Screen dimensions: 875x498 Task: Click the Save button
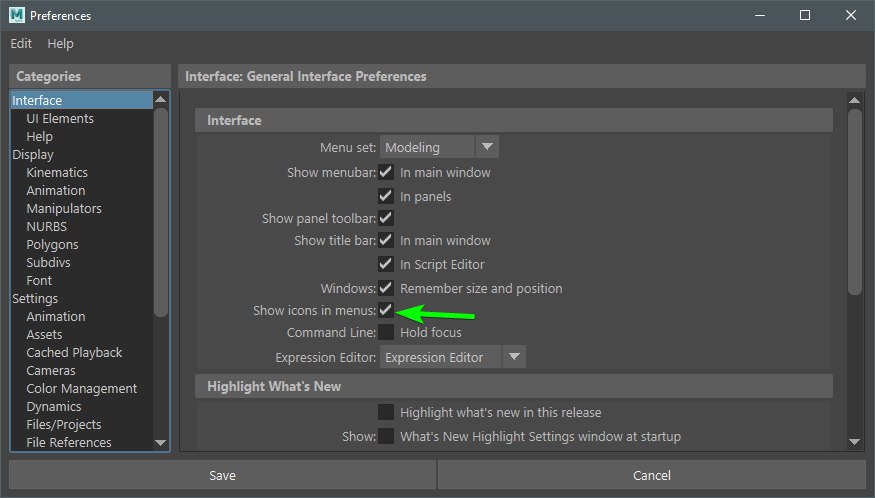pos(222,476)
